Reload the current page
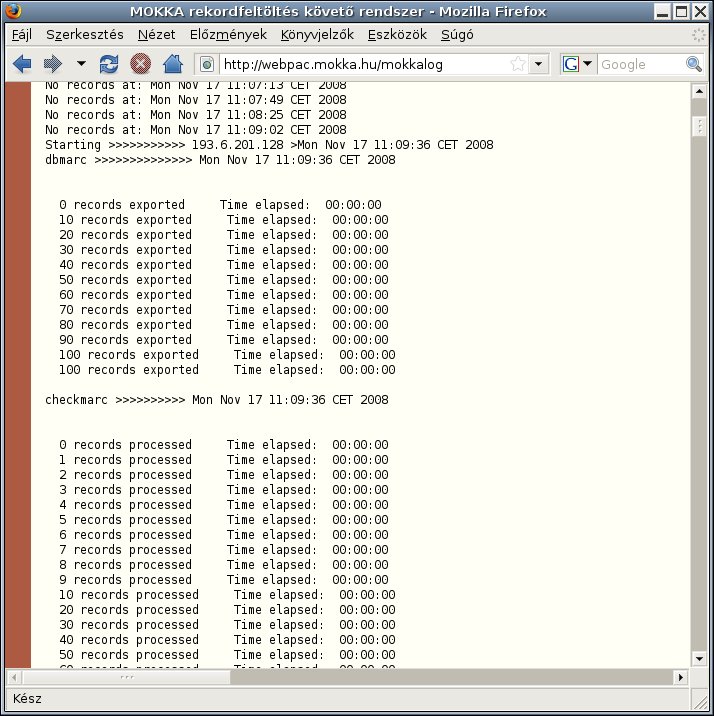The height and width of the screenshot is (716, 714). [109, 65]
